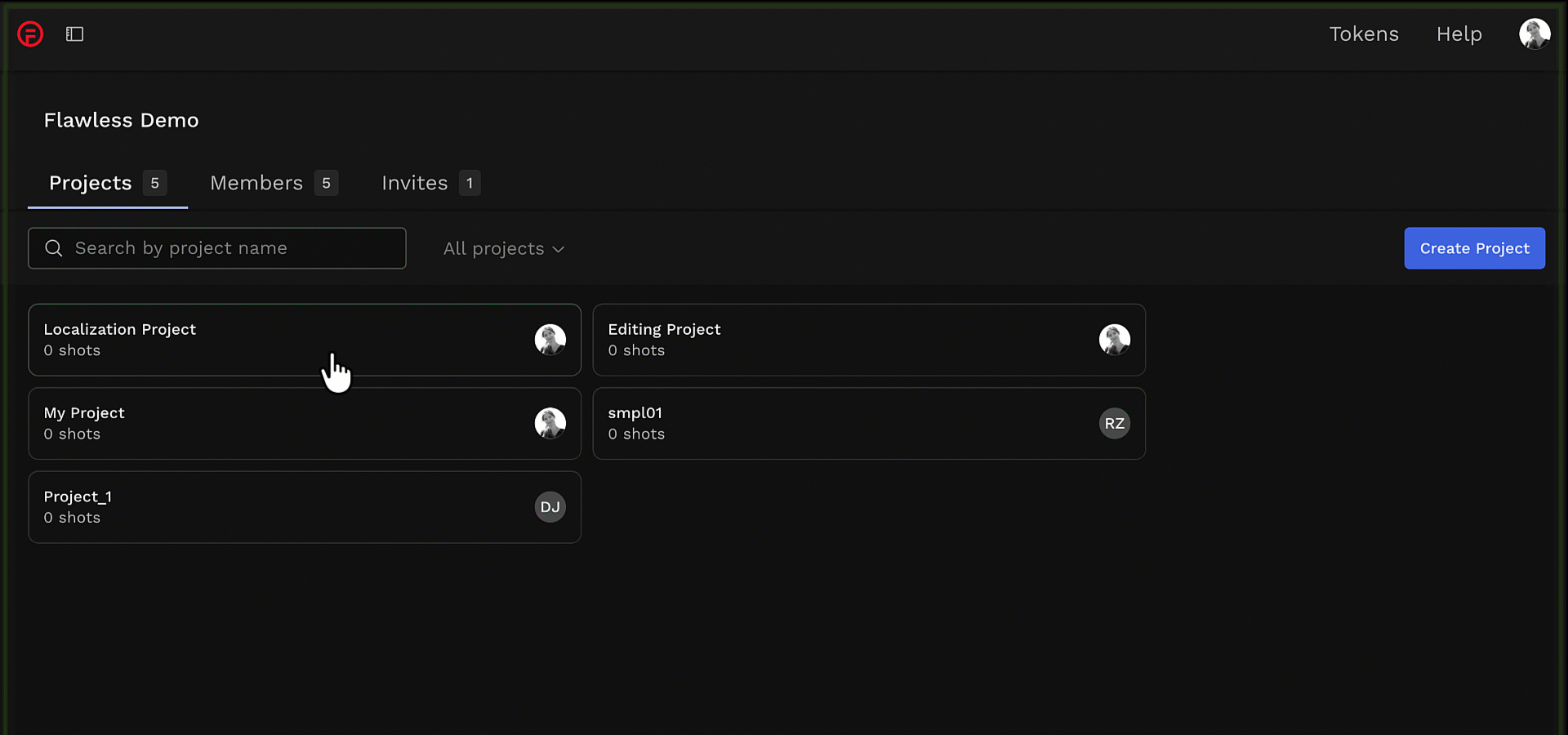Click "0 shots" under smpl01

636,434
